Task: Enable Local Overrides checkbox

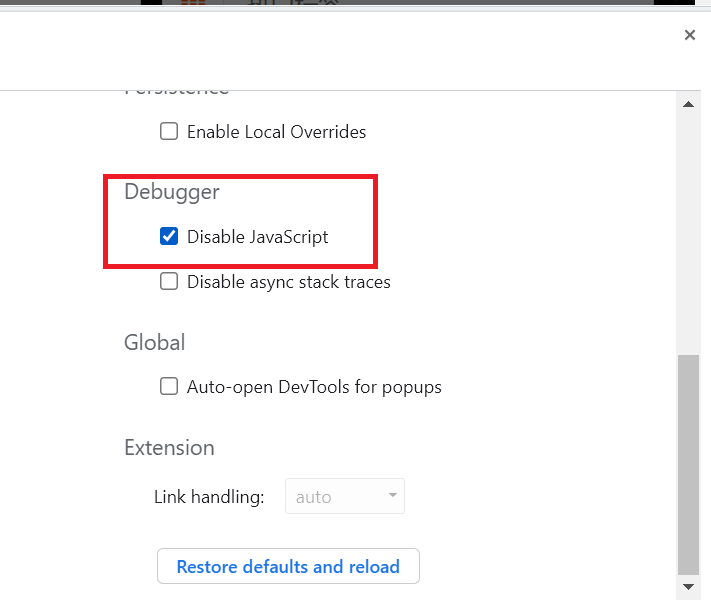Action: [x=169, y=131]
